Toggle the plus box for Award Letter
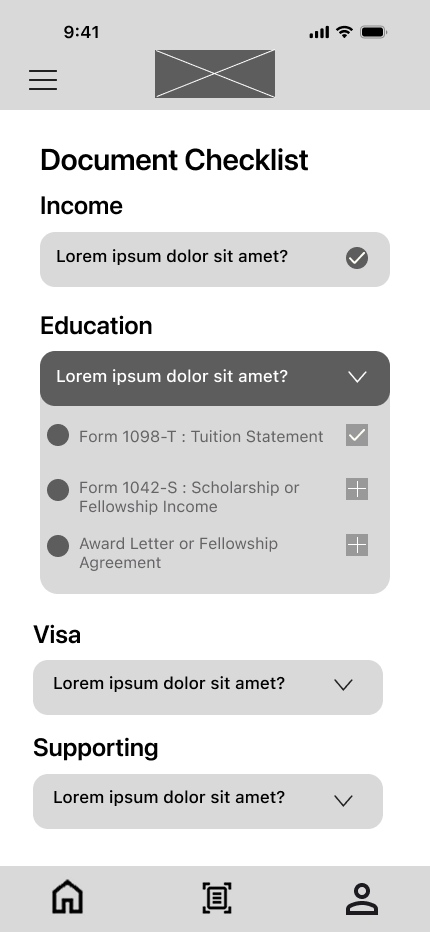The height and width of the screenshot is (932, 430). pyautogui.click(x=357, y=545)
